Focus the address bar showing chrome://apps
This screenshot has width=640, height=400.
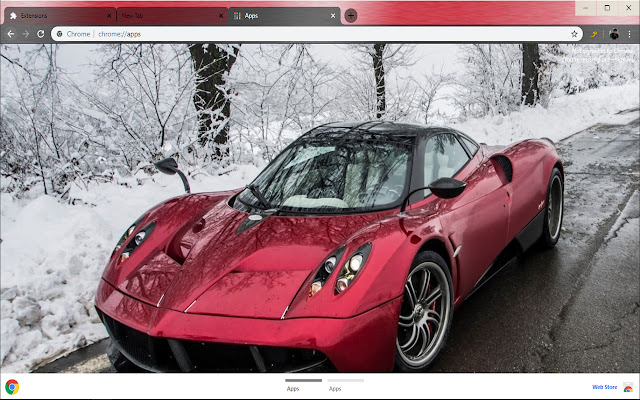point(316,34)
